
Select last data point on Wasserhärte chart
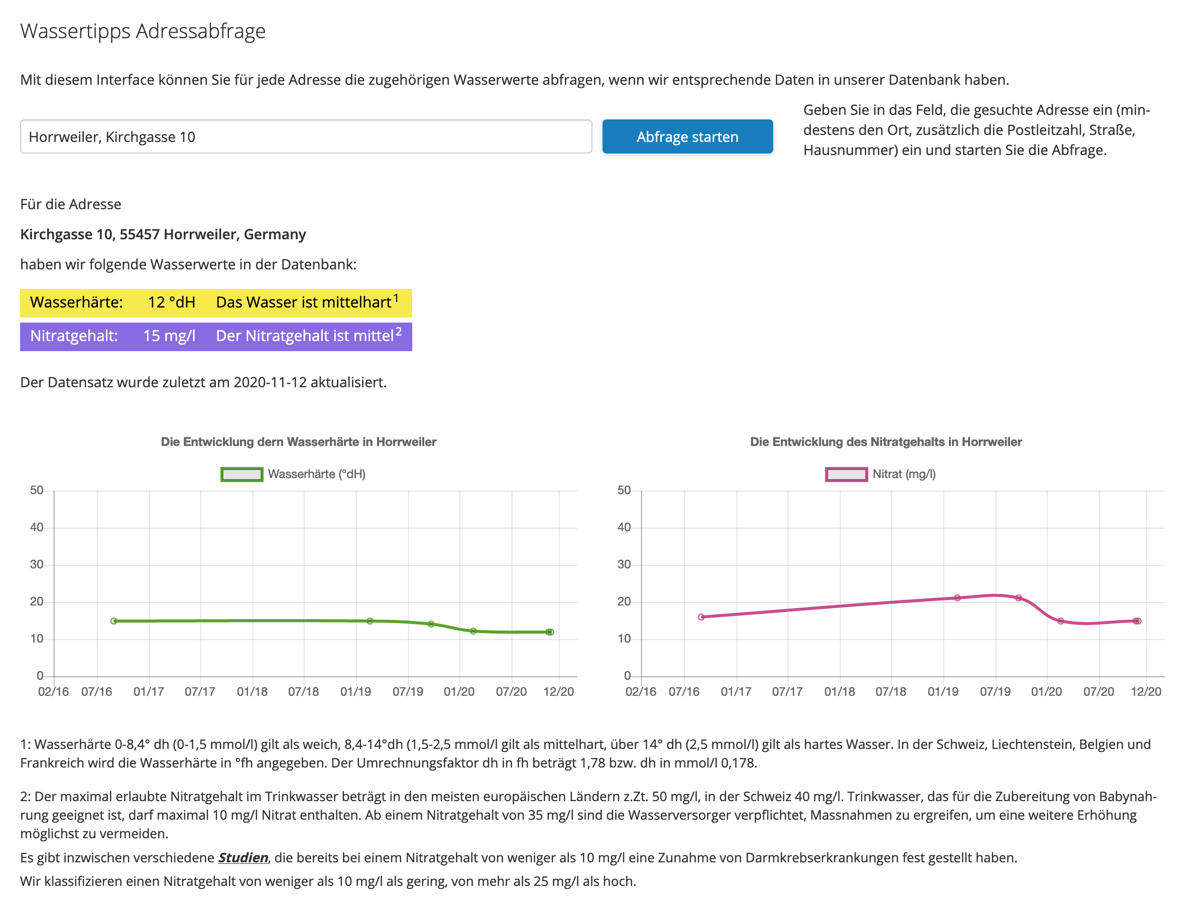[x=549, y=632]
